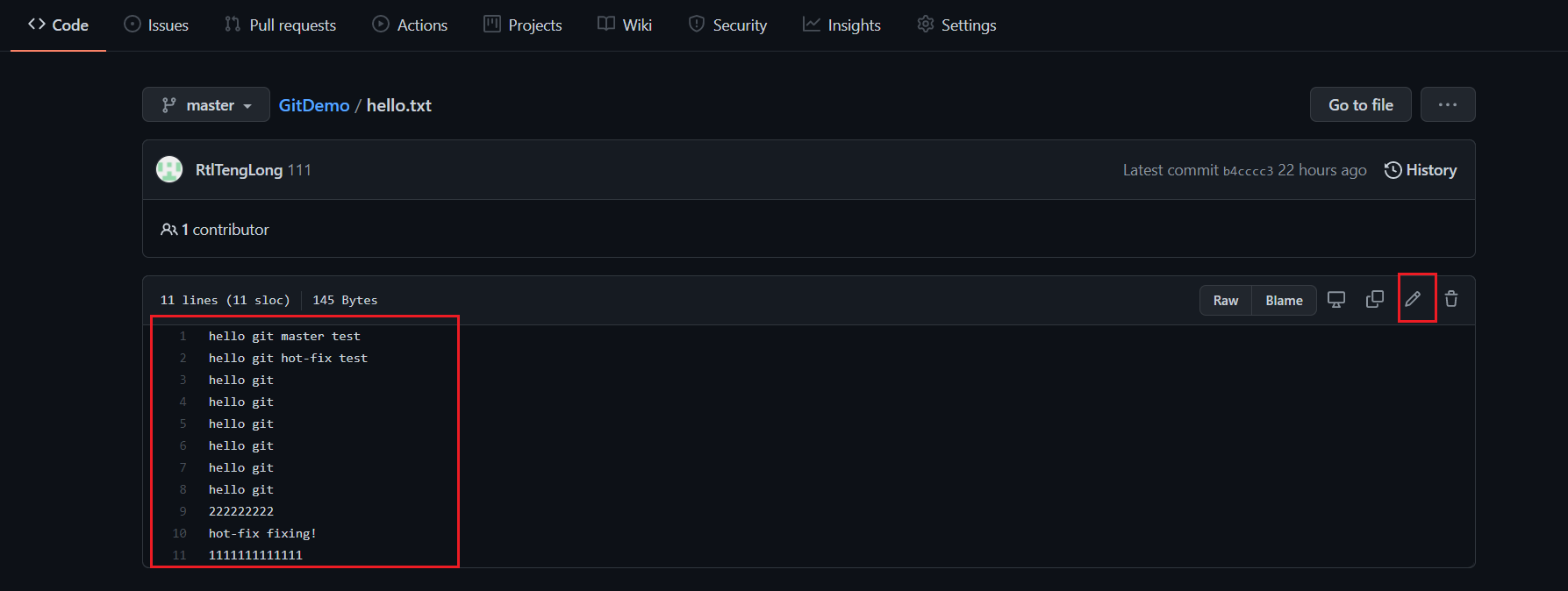Copy file contents with the copy icon
Image resolution: width=1568 pixels, height=591 pixels.
(x=1374, y=298)
